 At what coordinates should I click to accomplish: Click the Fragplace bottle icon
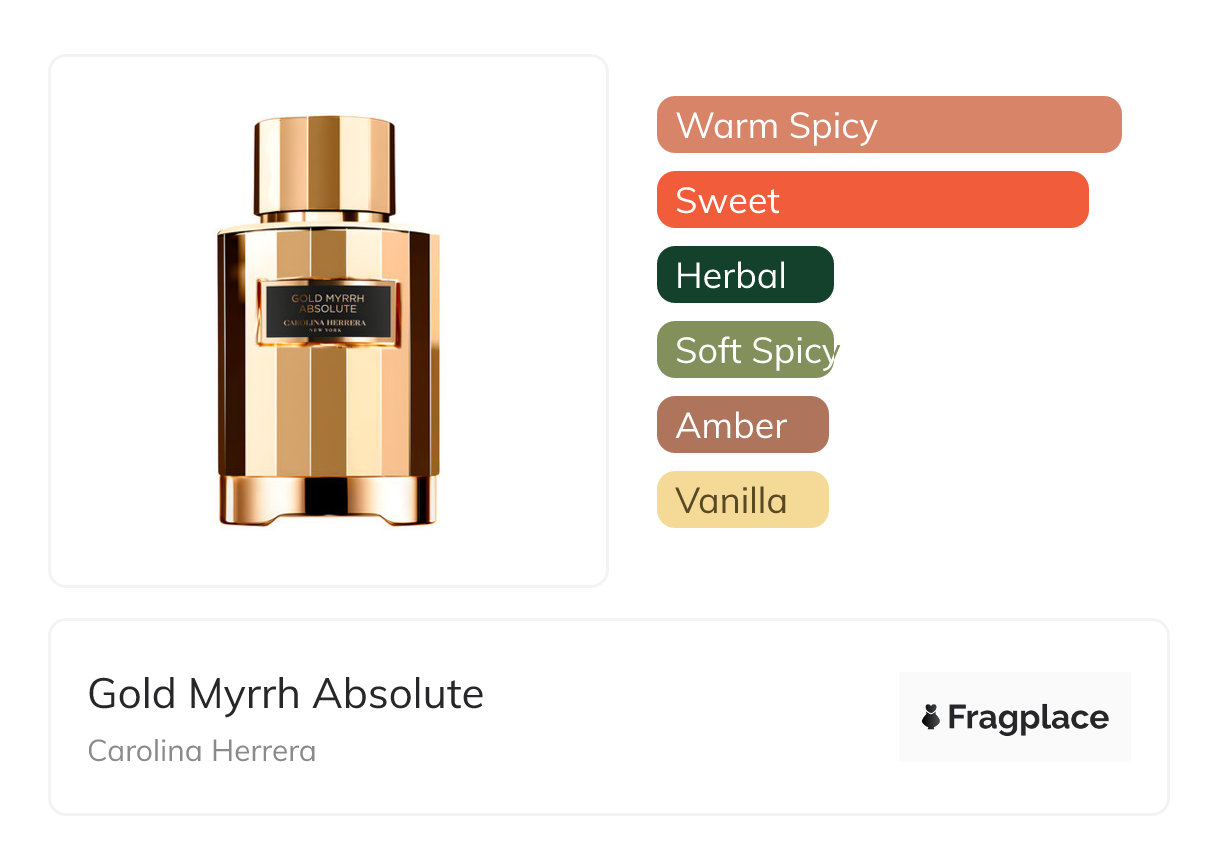(x=931, y=717)
